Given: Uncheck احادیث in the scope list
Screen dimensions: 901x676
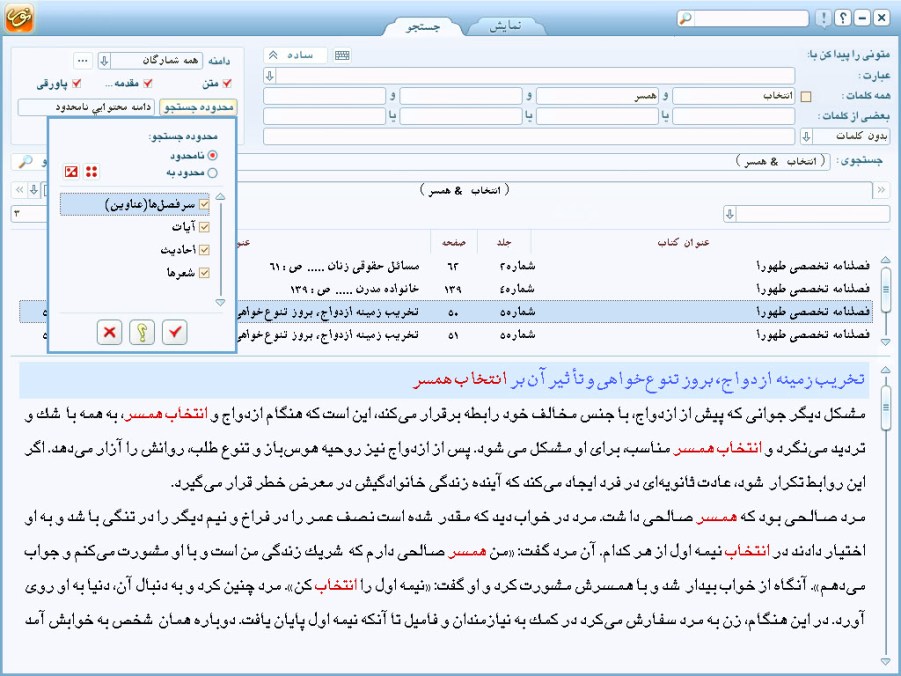Looking at the screenshot, I should click(x=204, y=250).
